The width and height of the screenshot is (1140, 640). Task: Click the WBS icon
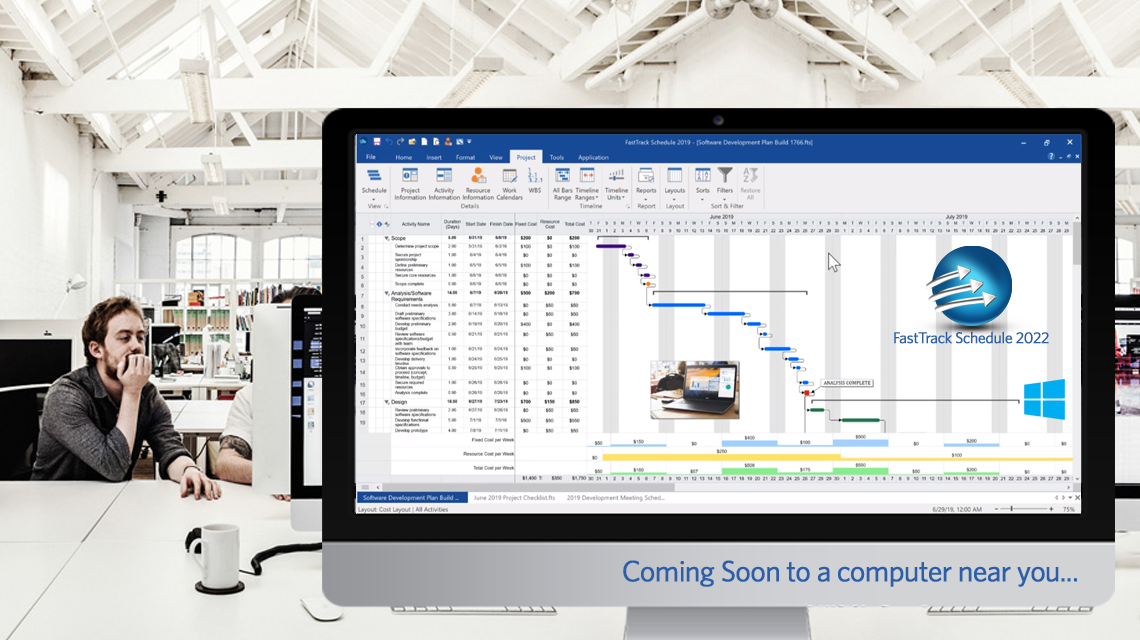click(535, 180)
